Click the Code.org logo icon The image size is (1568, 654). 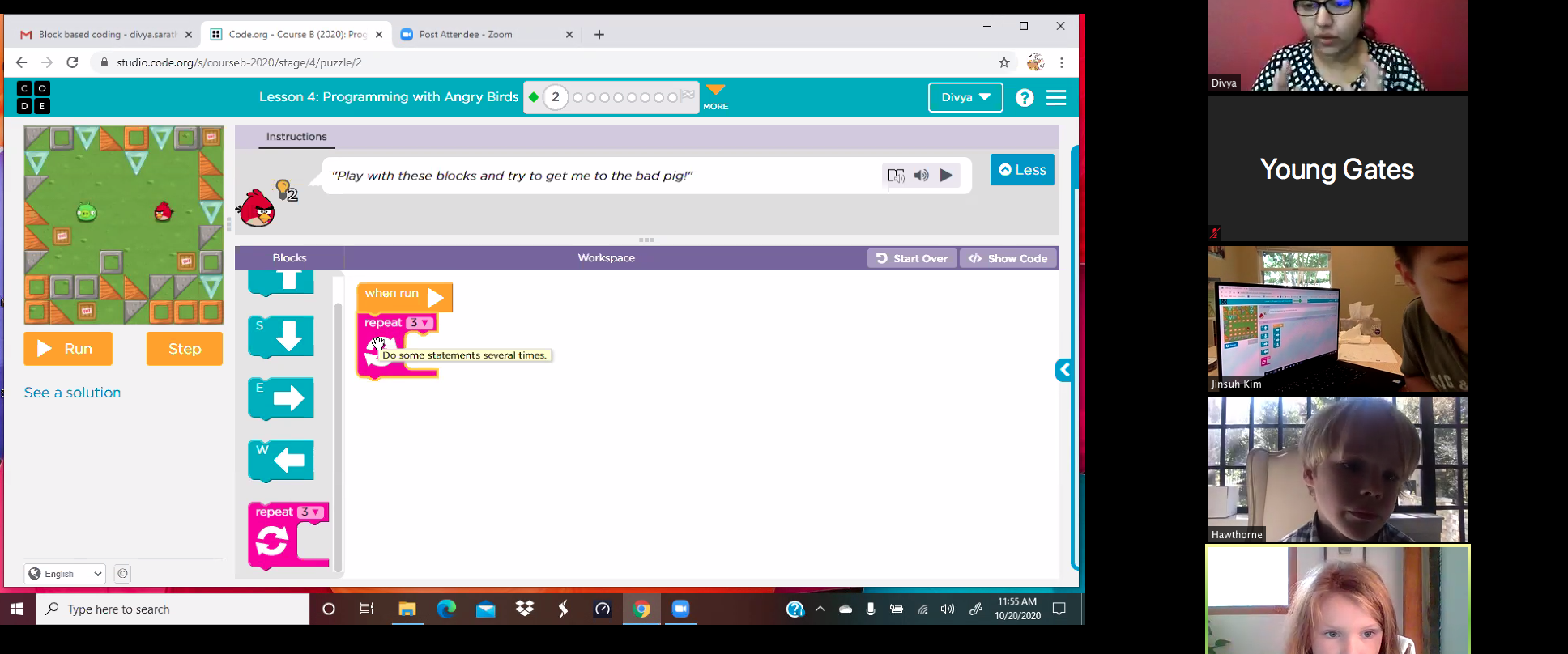[33, 97]
